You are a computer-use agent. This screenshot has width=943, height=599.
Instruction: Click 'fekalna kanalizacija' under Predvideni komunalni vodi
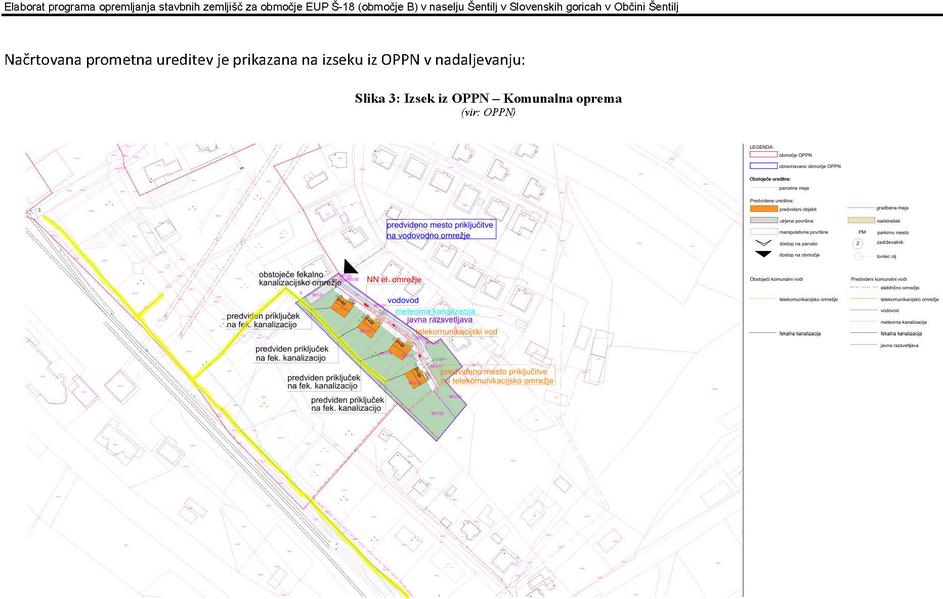pyautogui.click(x=901, y=333)
